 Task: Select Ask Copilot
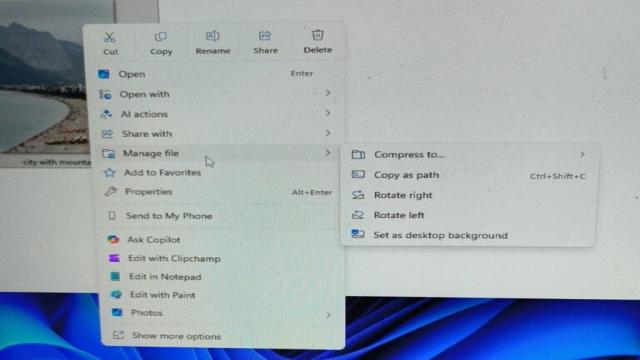click(x=220, y=240)
